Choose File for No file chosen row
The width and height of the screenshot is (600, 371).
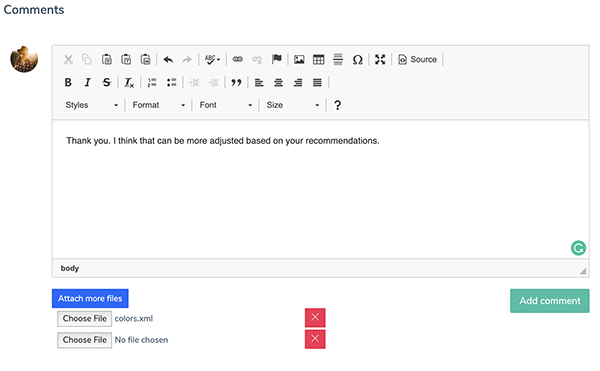click(85, 340)
